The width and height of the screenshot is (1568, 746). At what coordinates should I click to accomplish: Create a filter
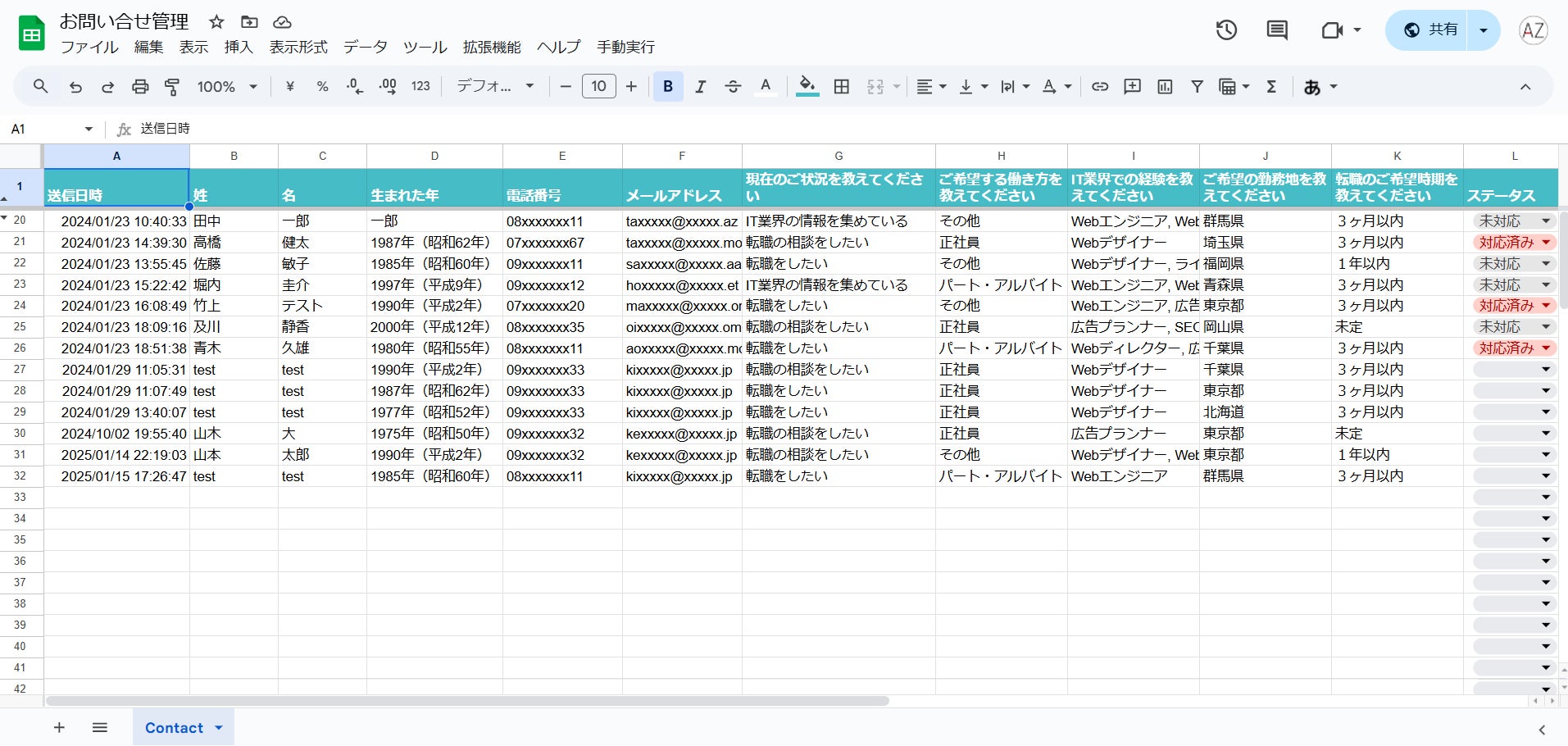pyautogui.click(x=1197, y=86)
